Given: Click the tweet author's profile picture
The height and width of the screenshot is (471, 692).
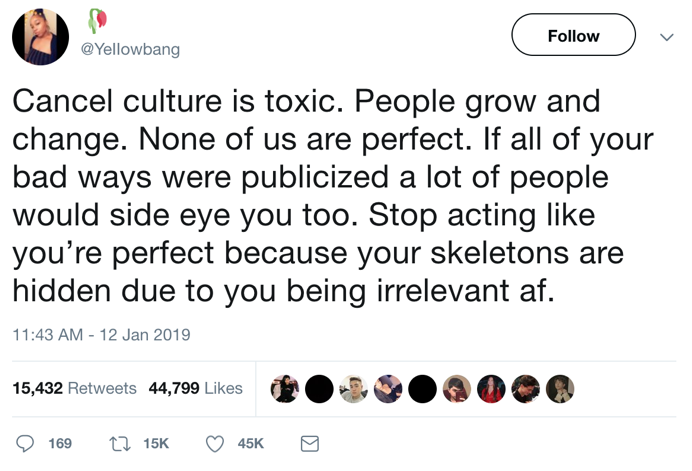Looking at the screenshot, I should 40,37.
